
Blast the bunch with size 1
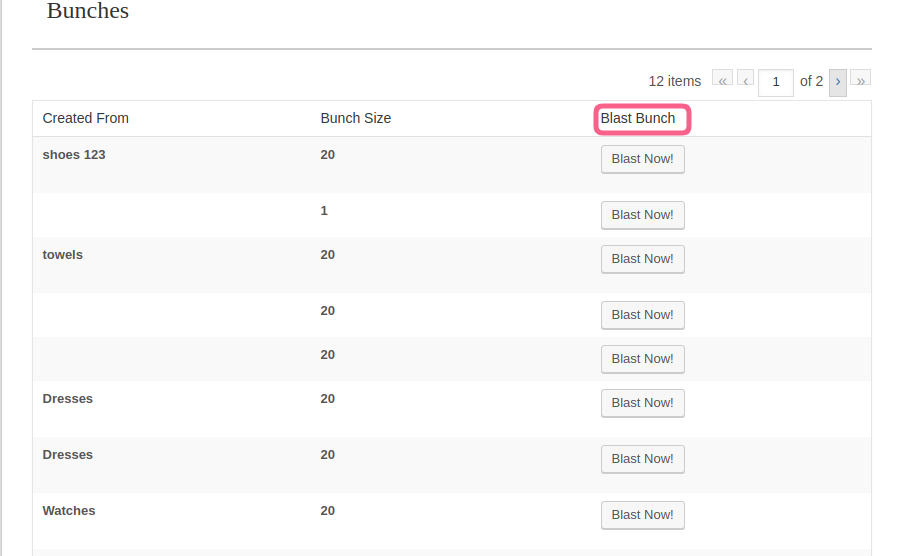(x=642, y=215)
